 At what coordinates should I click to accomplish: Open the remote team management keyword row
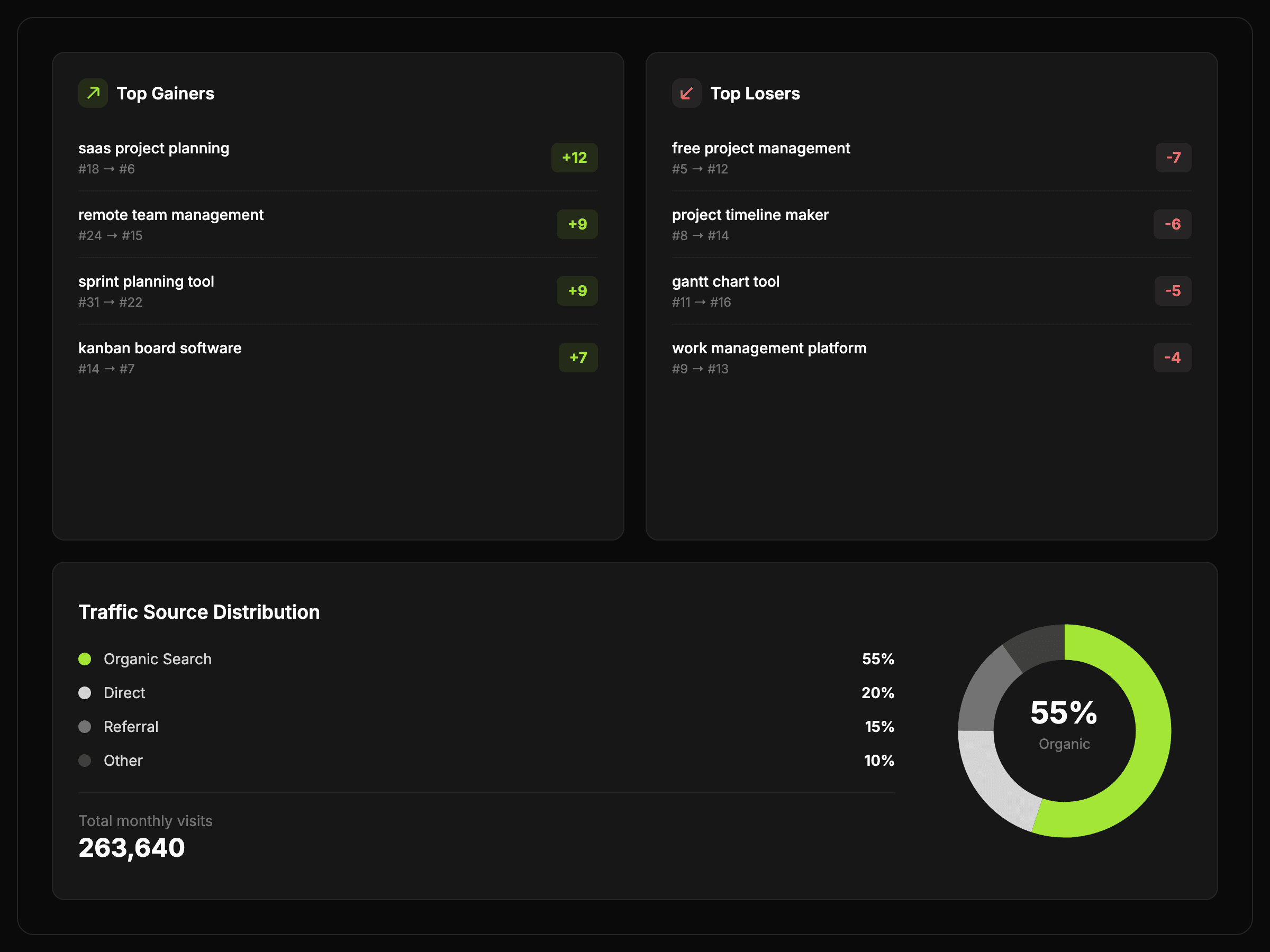[338, 224]
